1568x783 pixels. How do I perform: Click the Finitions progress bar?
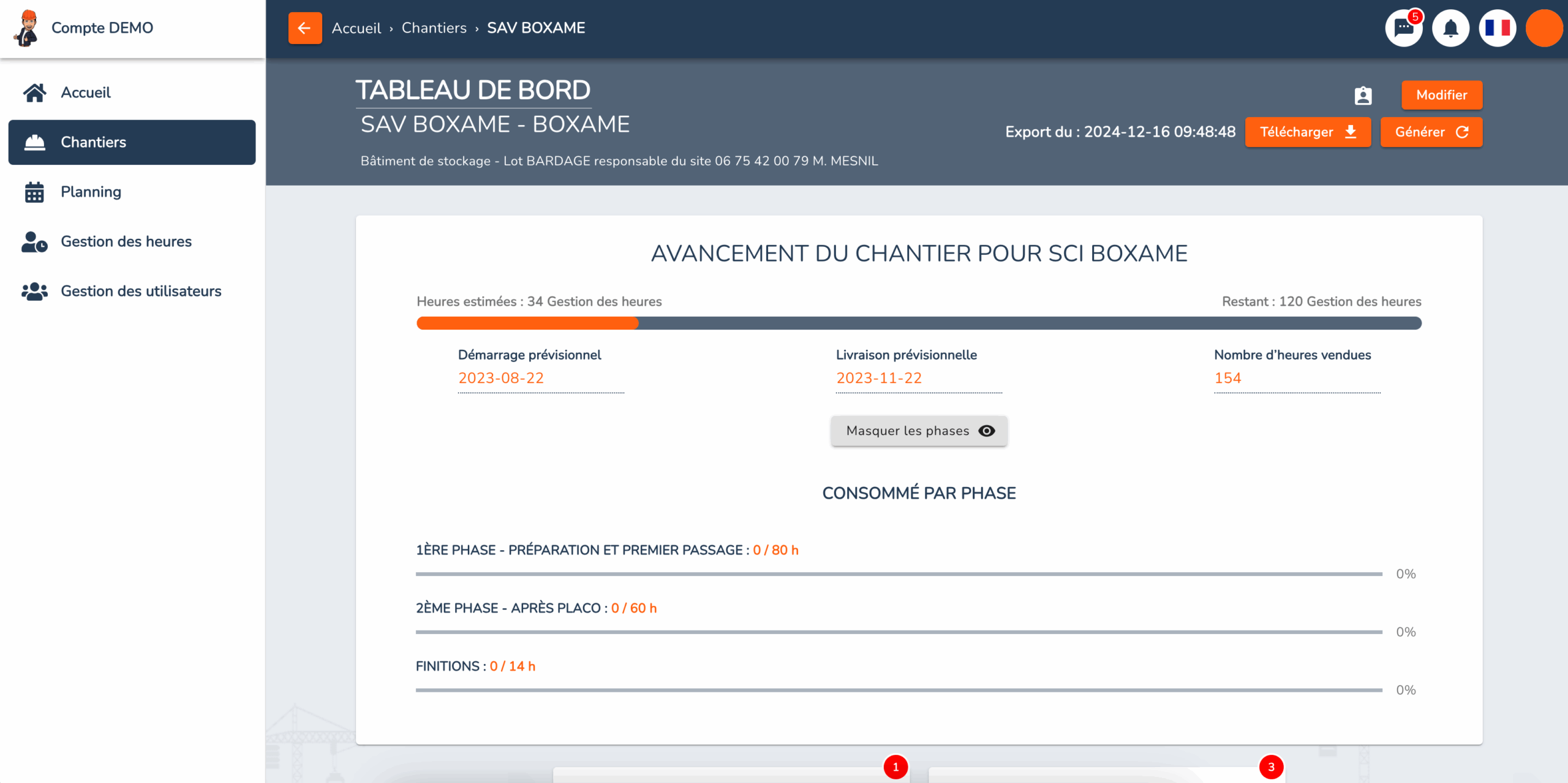899,690
